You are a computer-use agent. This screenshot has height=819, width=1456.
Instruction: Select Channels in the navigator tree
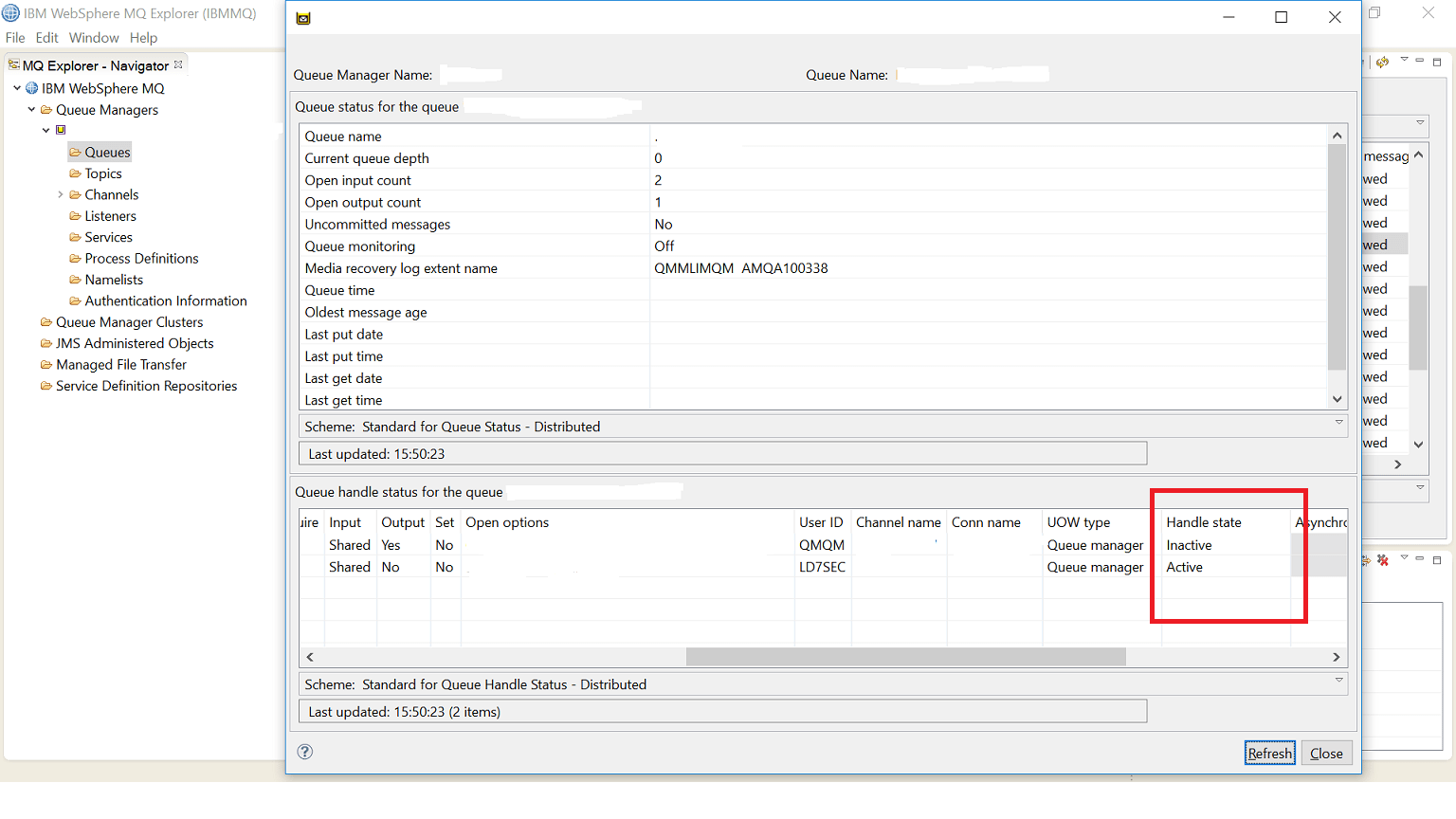[x=112, y=194]
